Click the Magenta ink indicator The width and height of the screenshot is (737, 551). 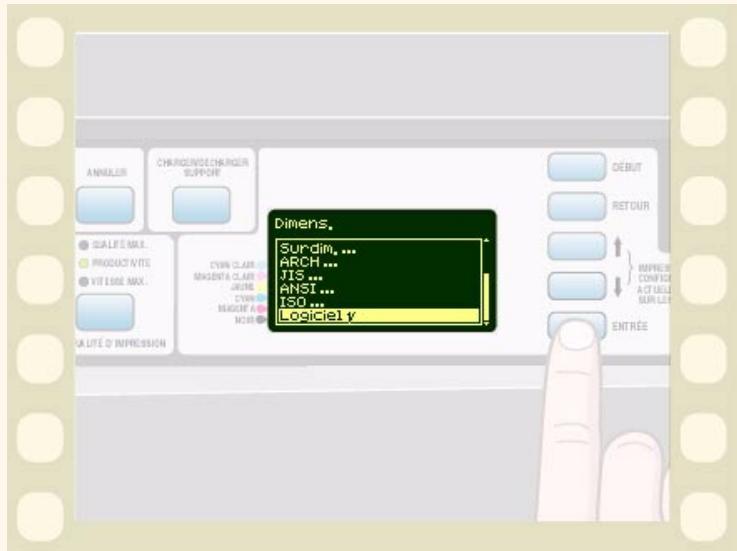[x=262, y=309]
